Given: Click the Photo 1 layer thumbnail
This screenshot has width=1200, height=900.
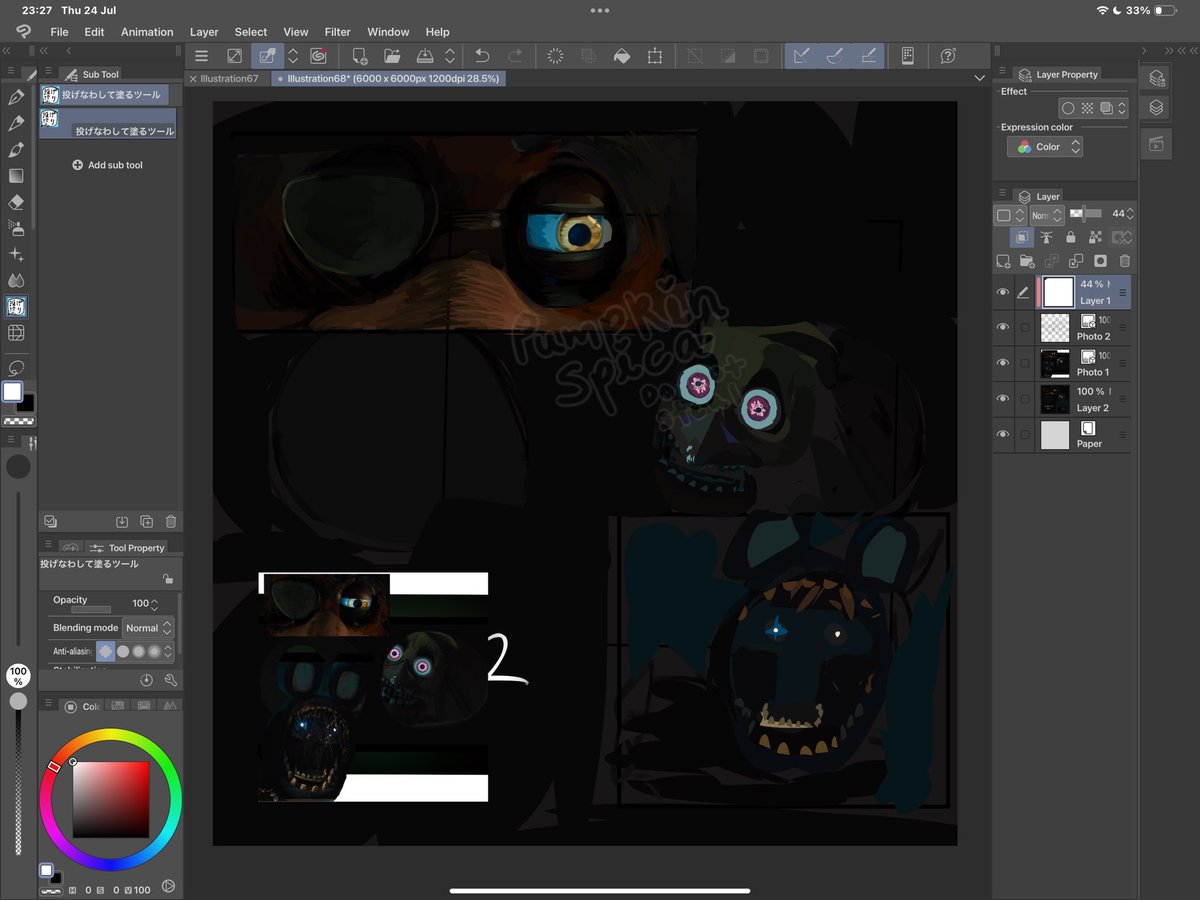Looking at the screenshot, I should 1055,363.
